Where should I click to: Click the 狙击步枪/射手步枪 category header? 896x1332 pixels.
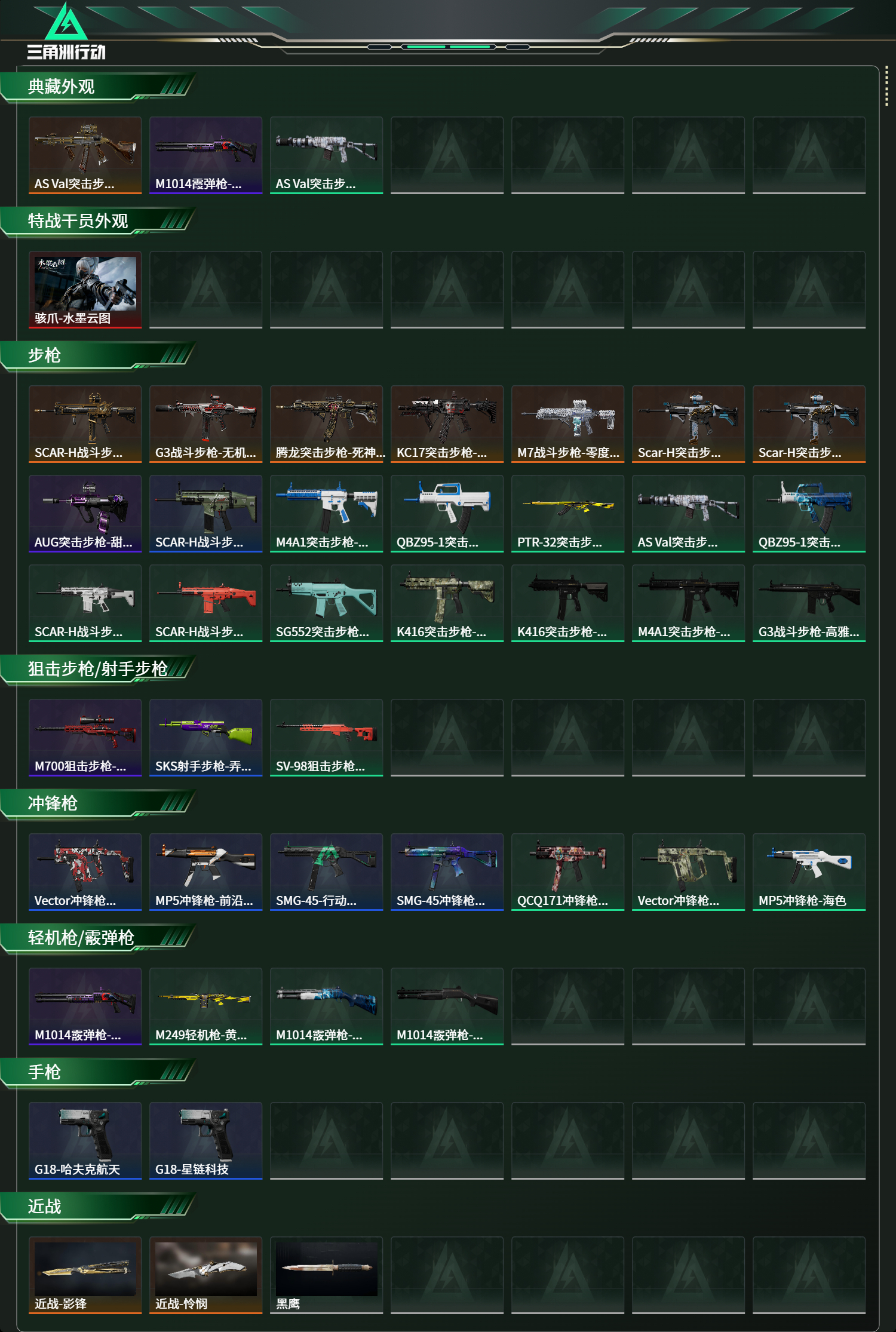point(99,670)
